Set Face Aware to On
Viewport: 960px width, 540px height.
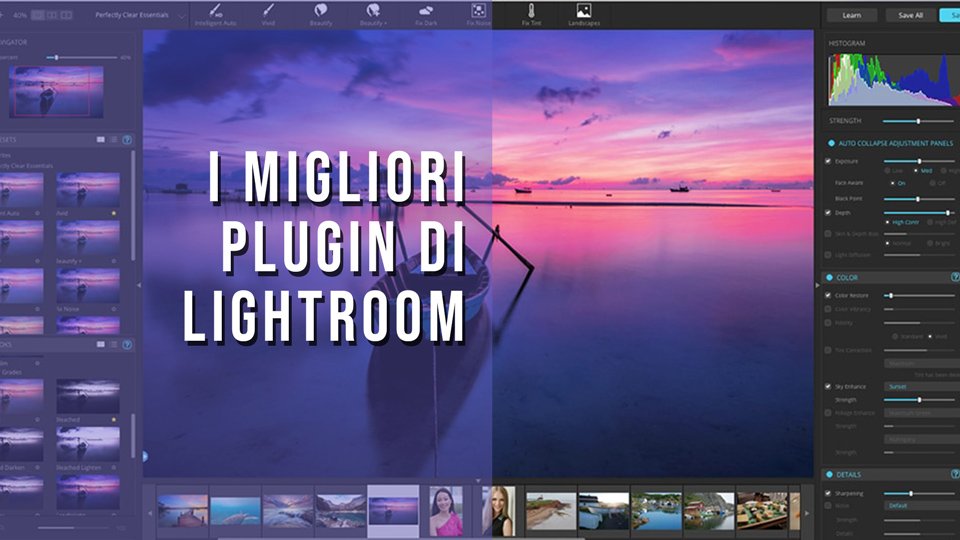pos(893,183)
